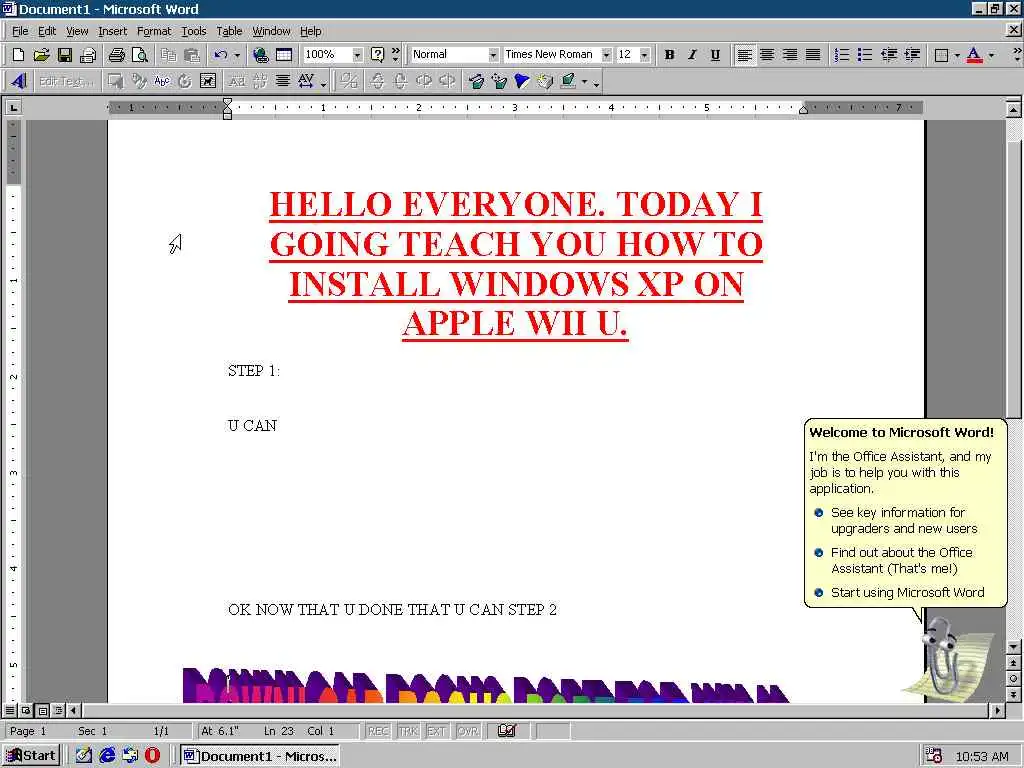Create a new blank document
Image resolution: width=1024 pixels, height=768 pixels.
tap(18, 55)
